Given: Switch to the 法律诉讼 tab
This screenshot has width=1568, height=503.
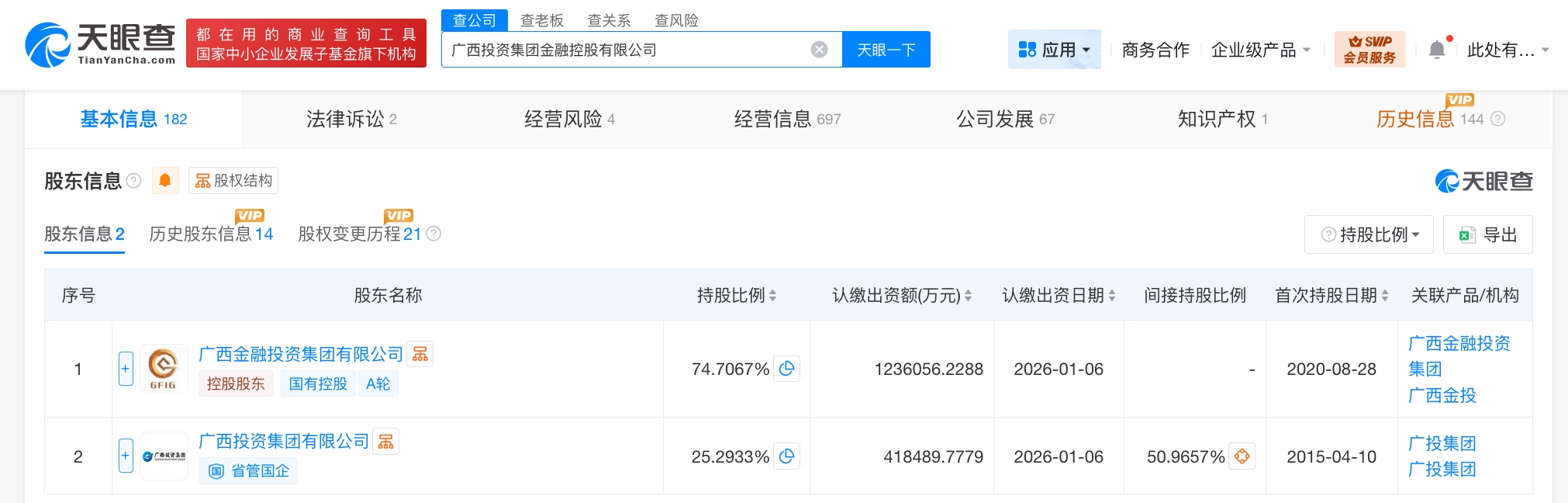Looking at the screenshot, I should [x=351, y=119].
